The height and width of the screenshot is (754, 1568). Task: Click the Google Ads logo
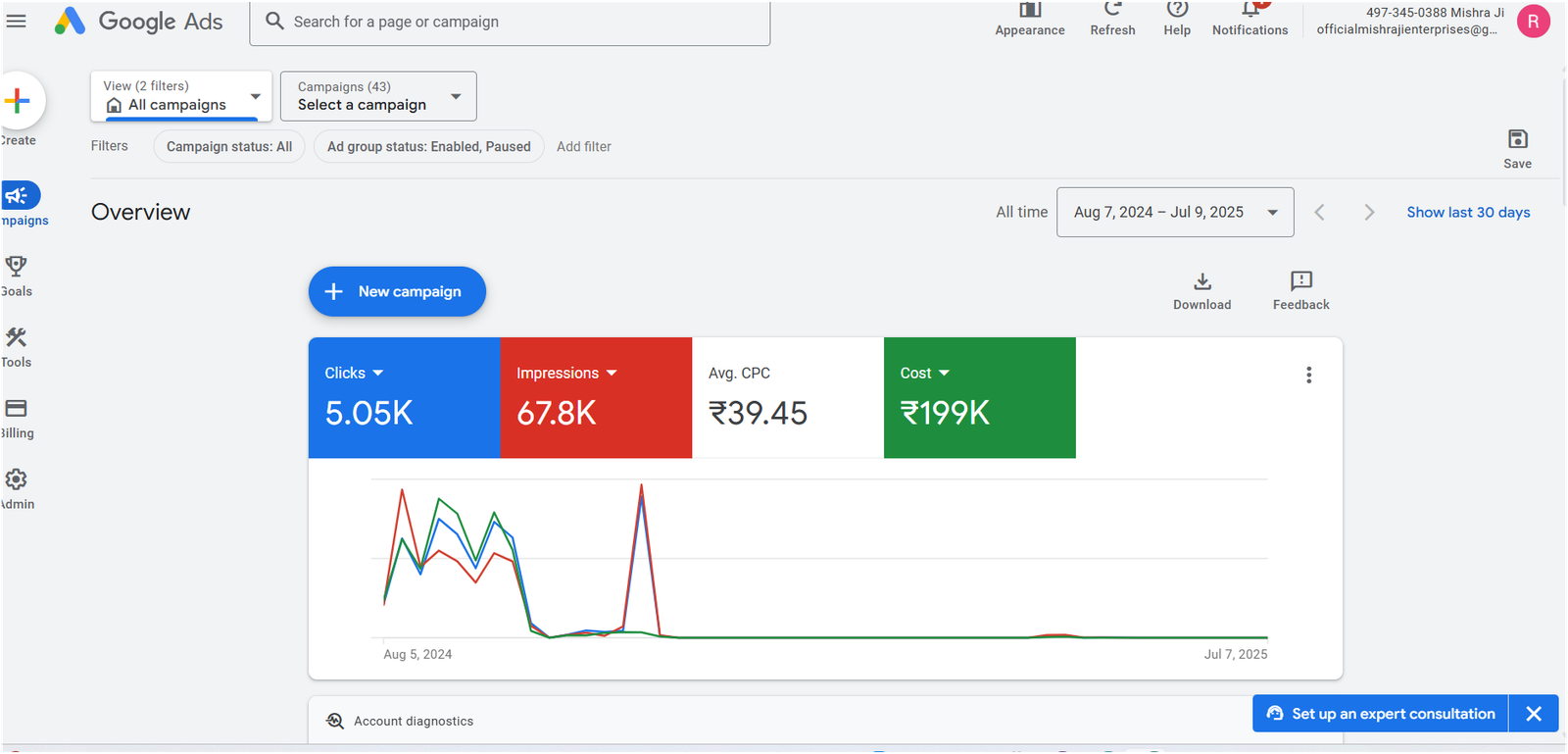(x=138, y=21)
